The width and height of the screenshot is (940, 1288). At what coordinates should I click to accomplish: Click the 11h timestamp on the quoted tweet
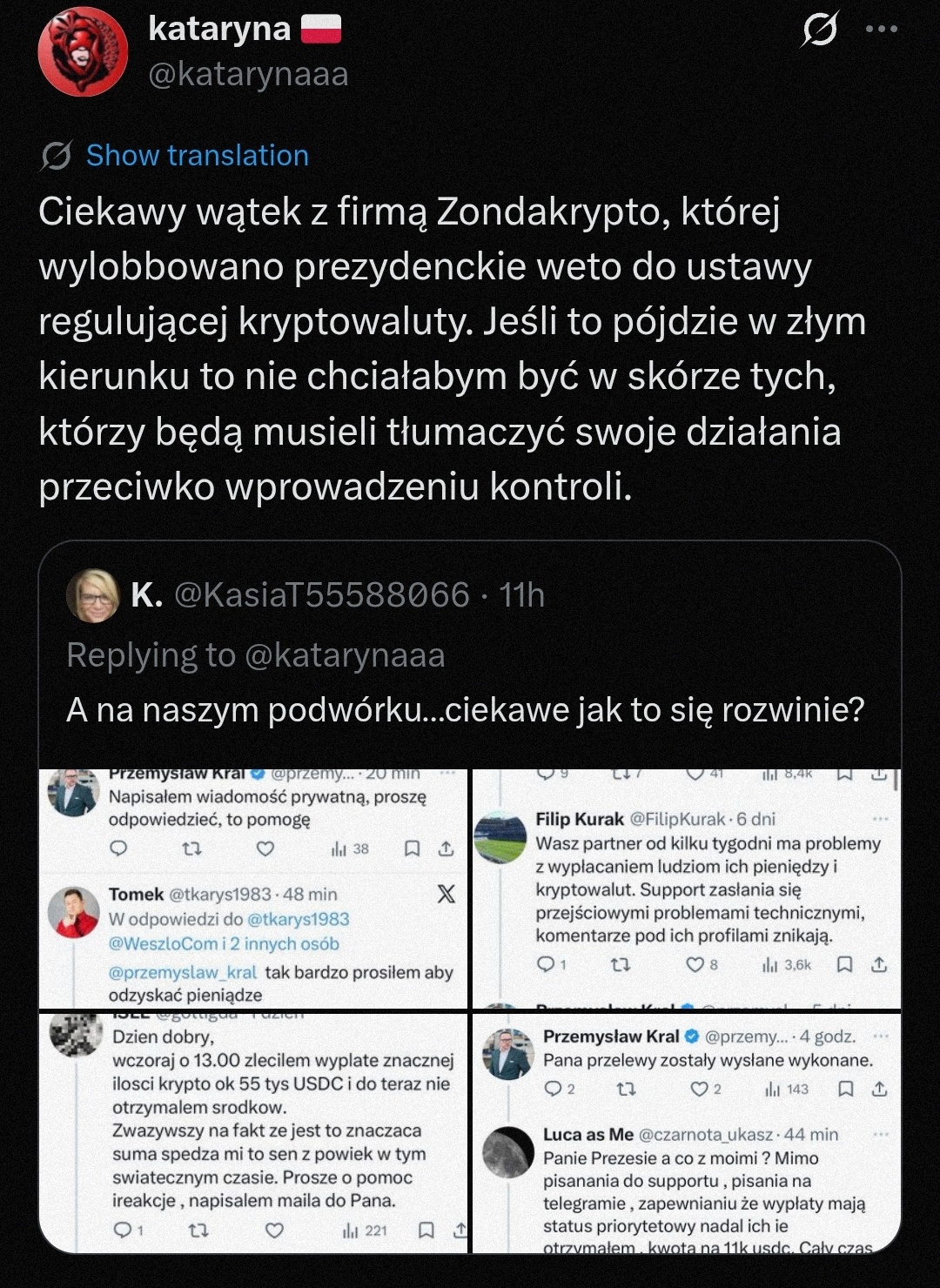click(x=522, y=596)
